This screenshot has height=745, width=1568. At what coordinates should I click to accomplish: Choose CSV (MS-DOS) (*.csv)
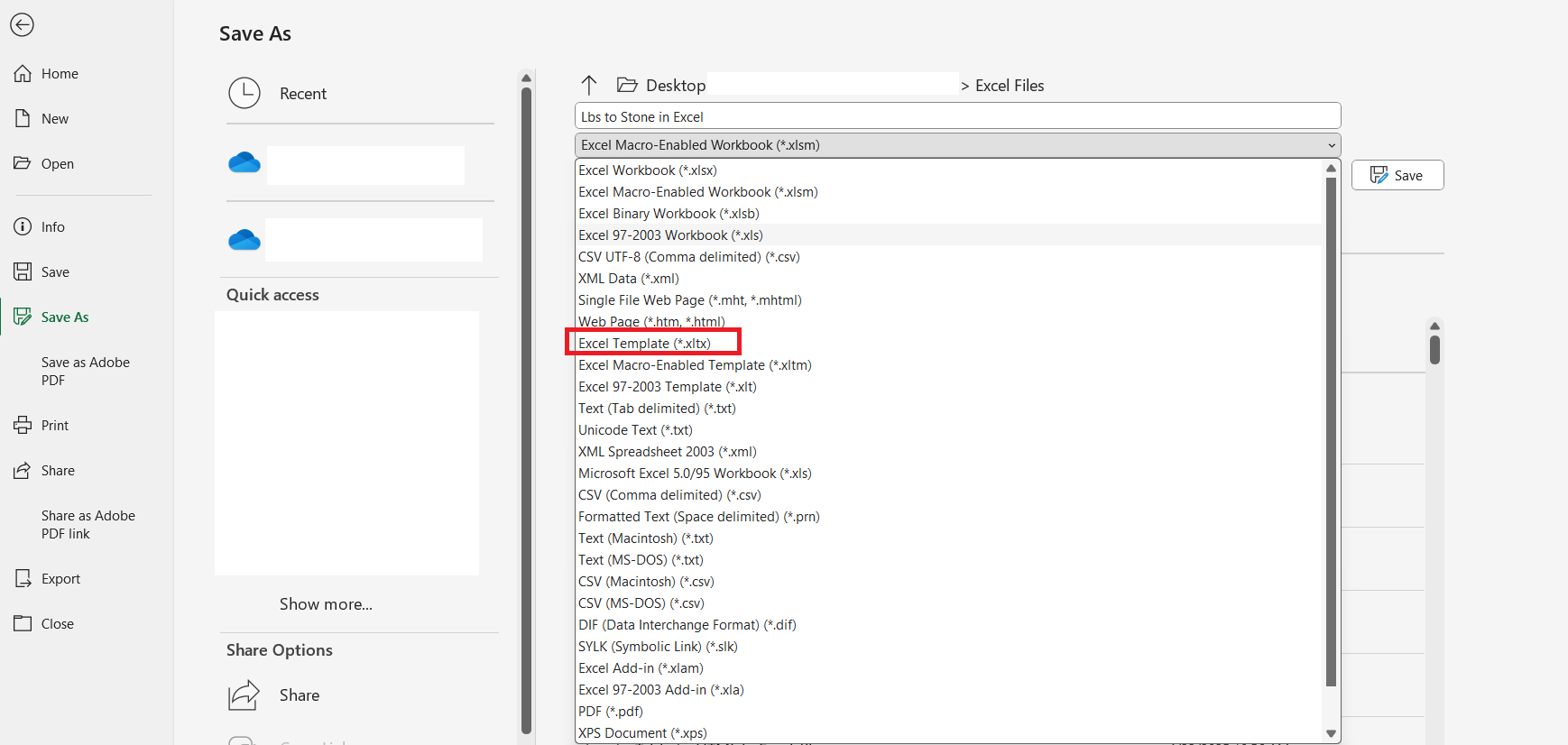tap(949, 603)
